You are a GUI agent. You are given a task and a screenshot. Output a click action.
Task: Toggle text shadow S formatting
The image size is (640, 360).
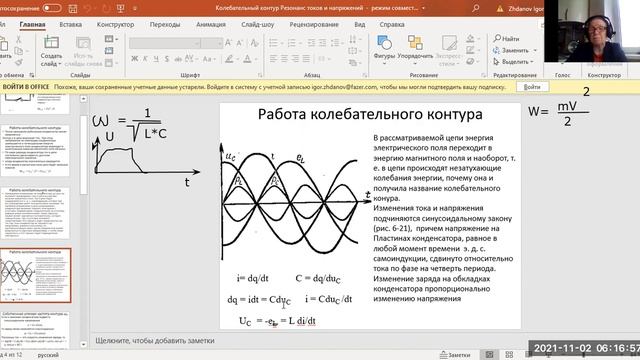click(x=167, y=59)
